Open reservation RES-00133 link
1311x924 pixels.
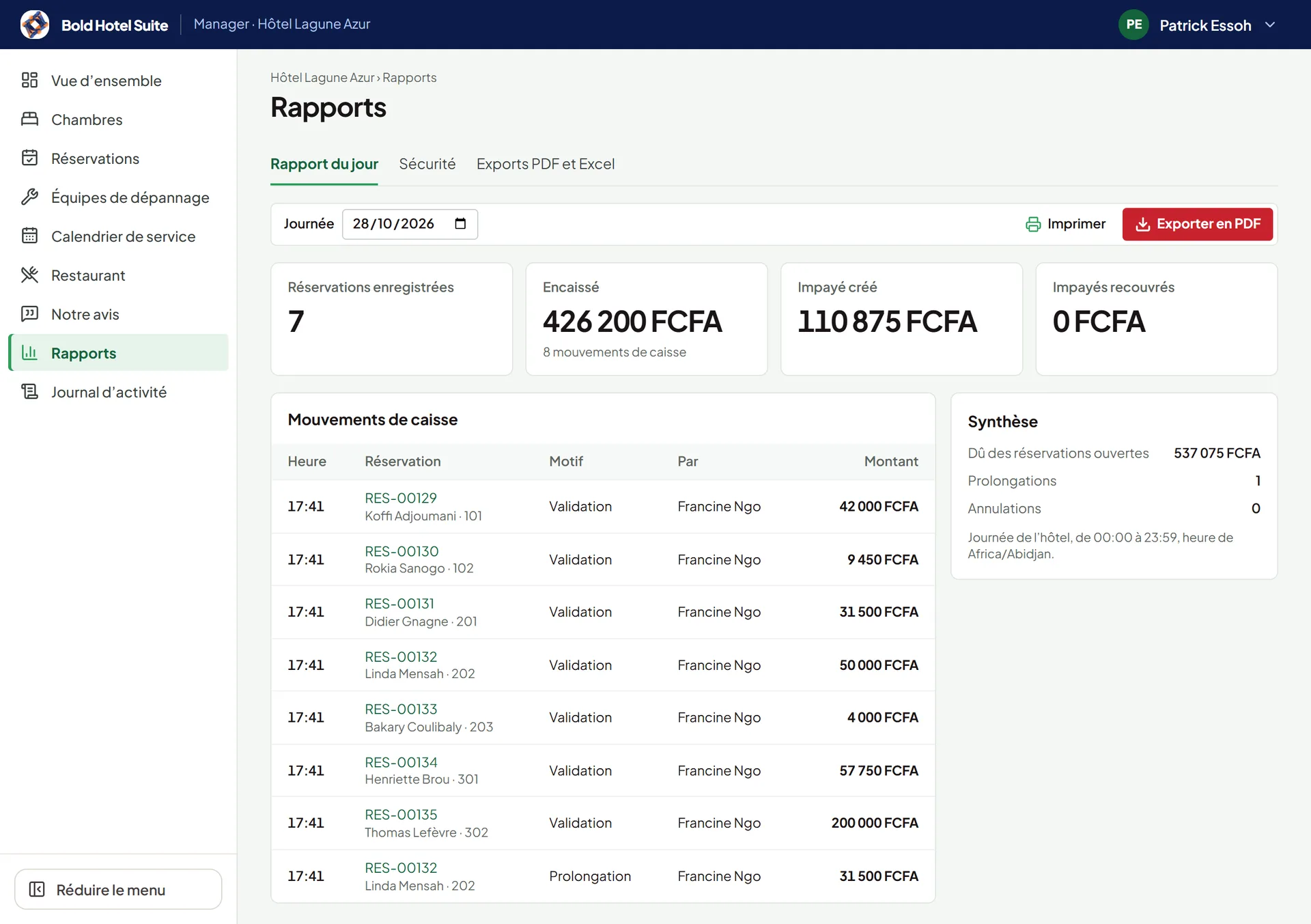401,709
